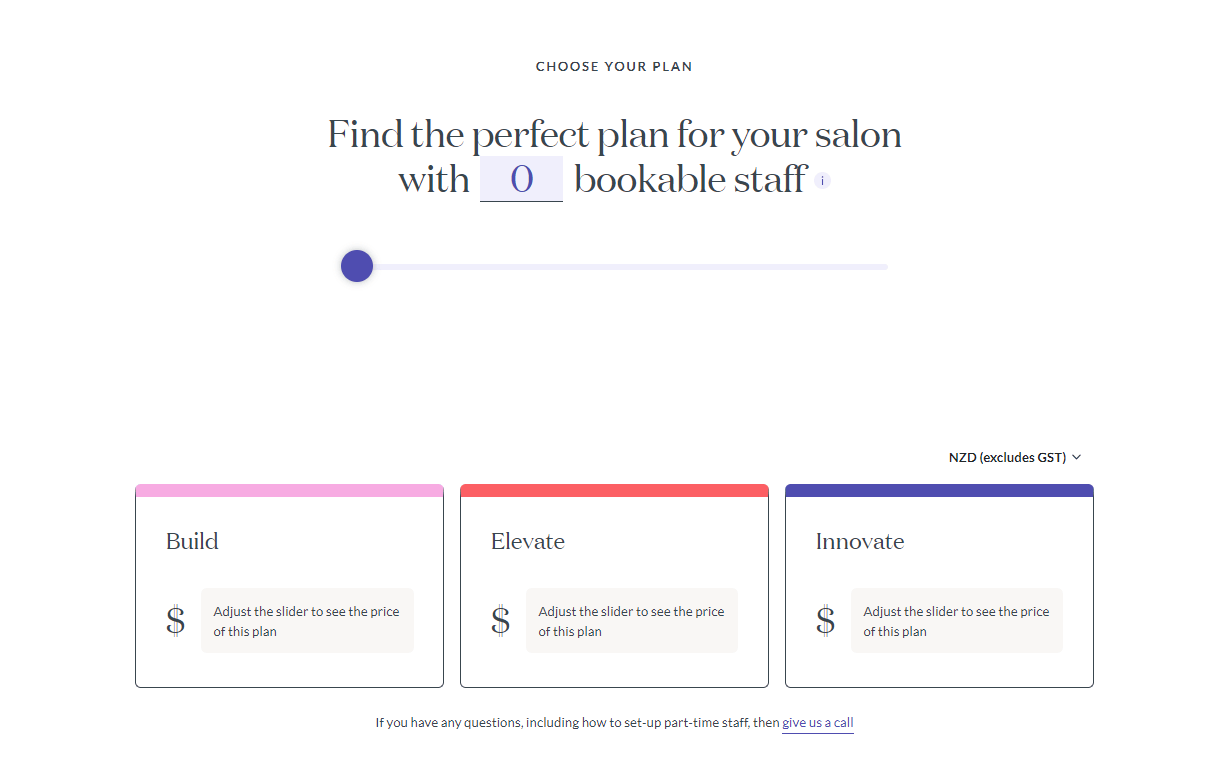1227x782 pixels.
Task: Click the CHOOSE YOUR PLAN heading
Action: [x=614, y=67]
